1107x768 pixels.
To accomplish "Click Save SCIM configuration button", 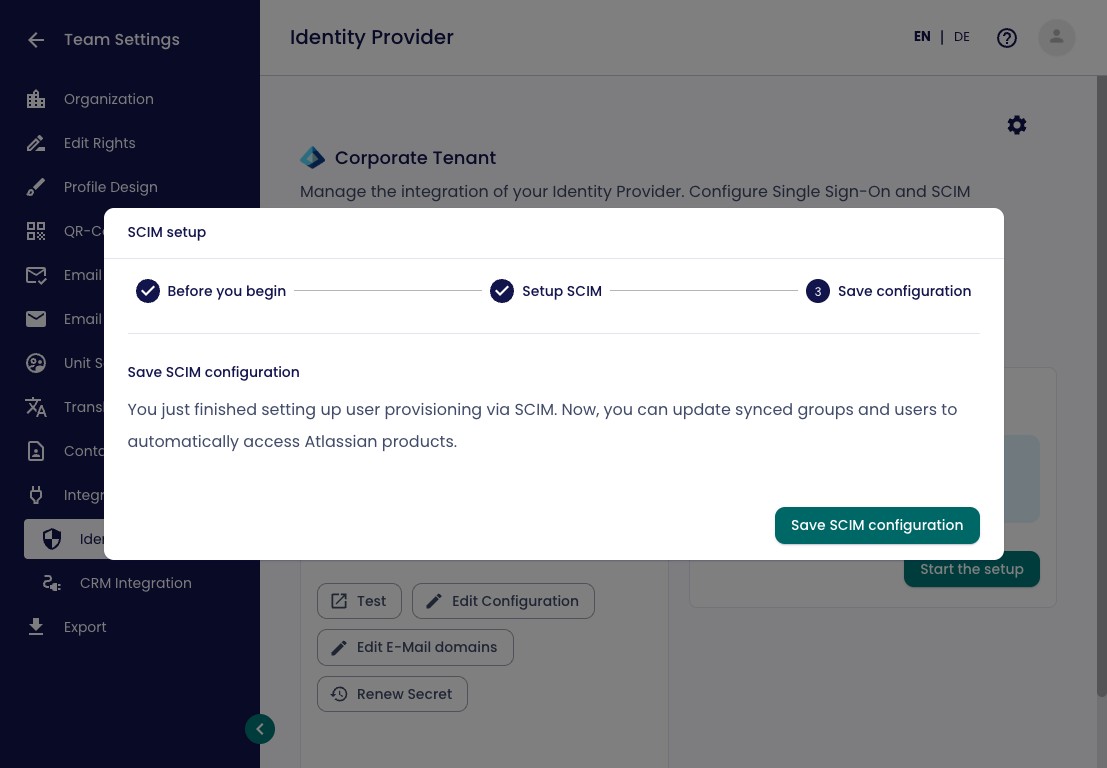I will 877,525.
